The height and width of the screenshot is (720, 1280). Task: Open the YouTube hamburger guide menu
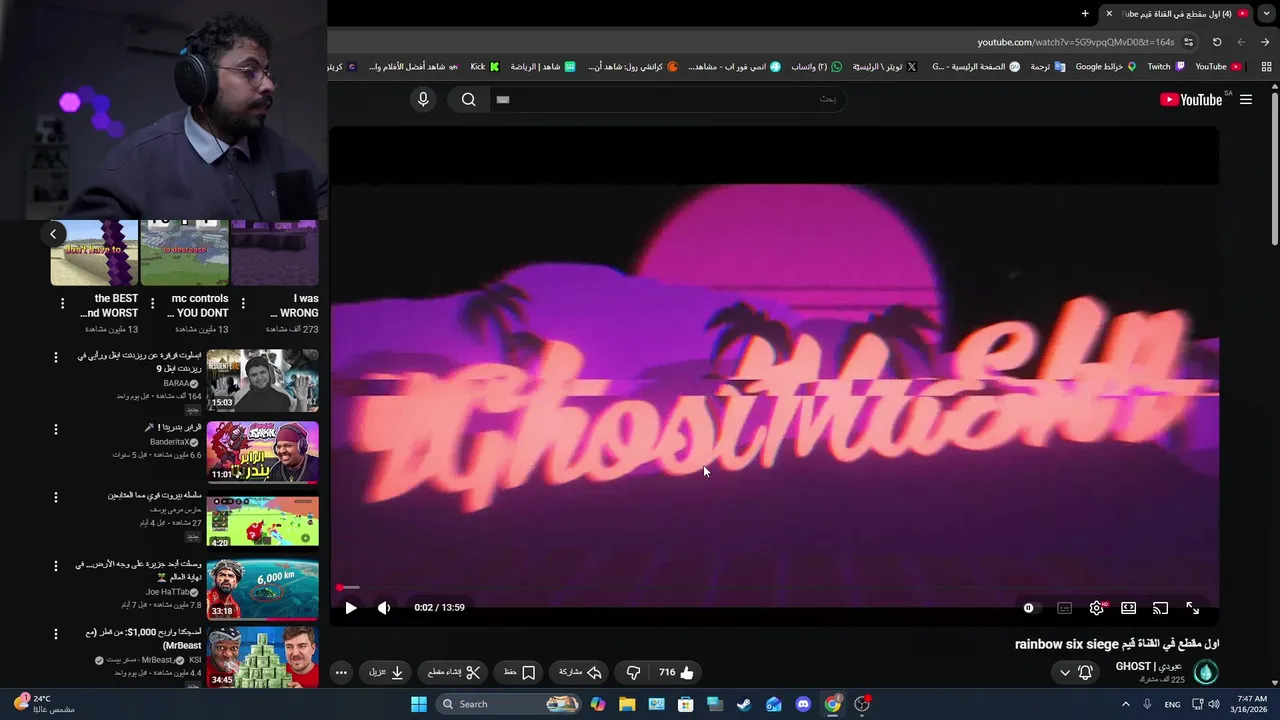[x=1246, y=99]
